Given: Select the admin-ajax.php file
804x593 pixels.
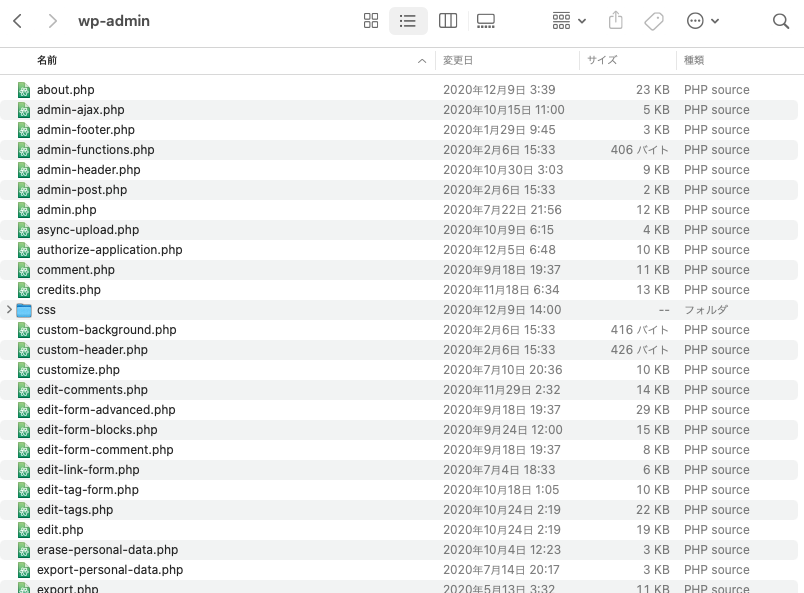Looking at the screenshot, I should pos(81,110).
